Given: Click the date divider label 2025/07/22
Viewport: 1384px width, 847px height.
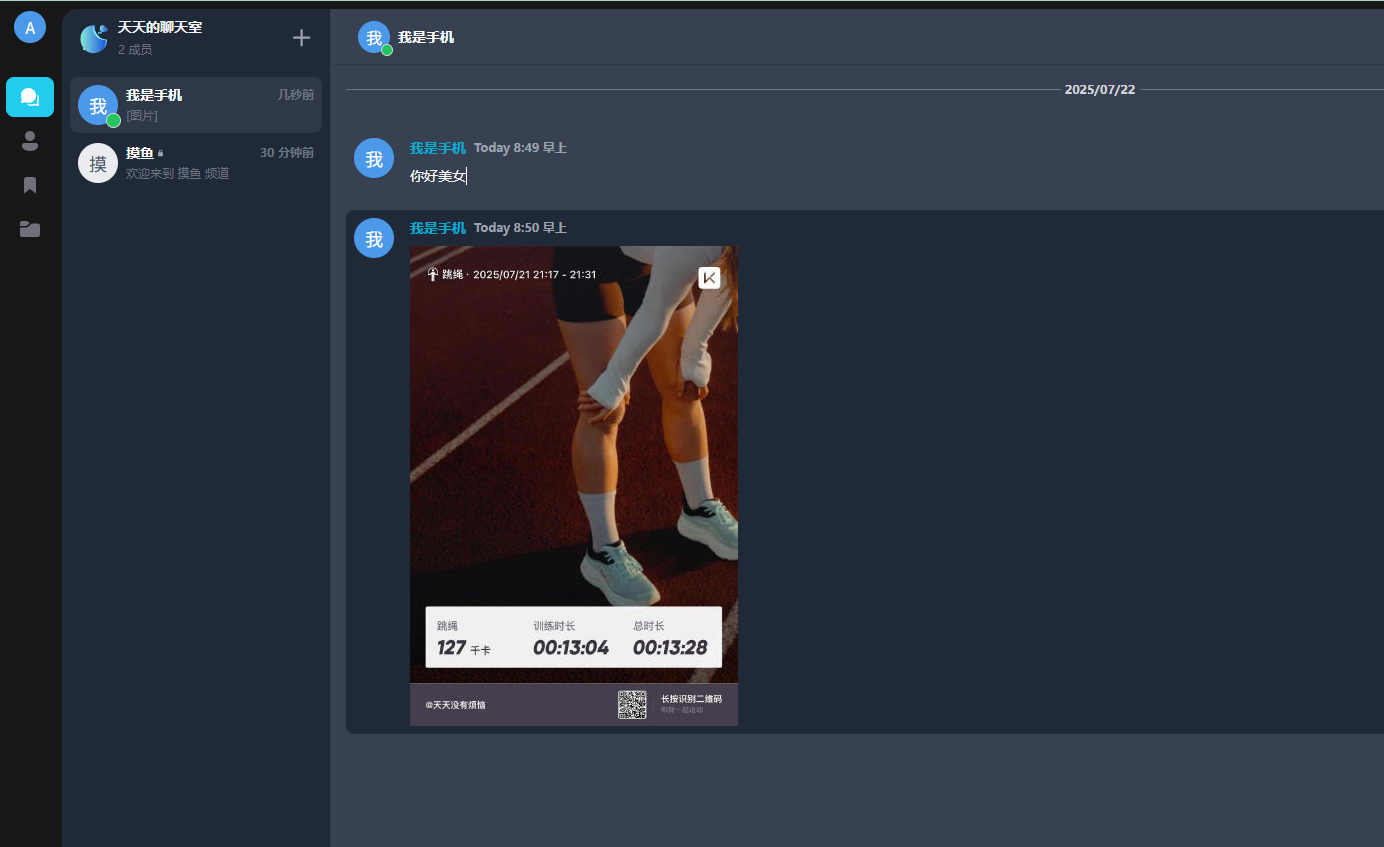Looking at the screenshot, I should [x=1100, y=89].
